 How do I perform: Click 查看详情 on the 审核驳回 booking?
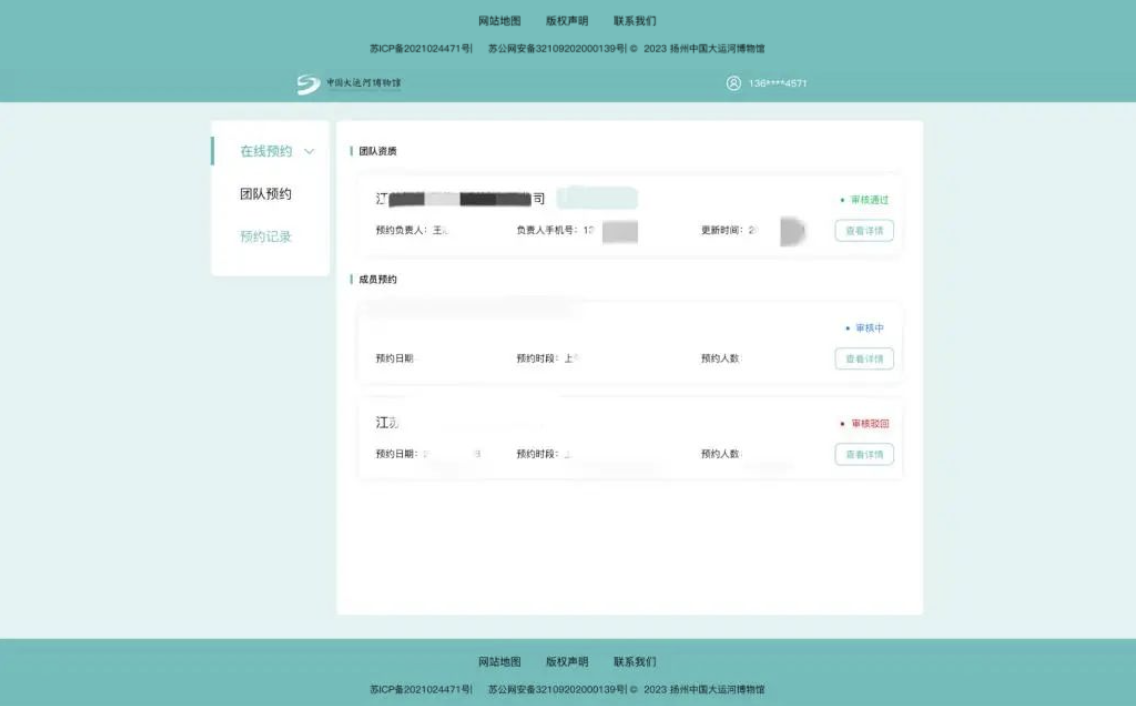pyautogui.click(x=864, y=455)
